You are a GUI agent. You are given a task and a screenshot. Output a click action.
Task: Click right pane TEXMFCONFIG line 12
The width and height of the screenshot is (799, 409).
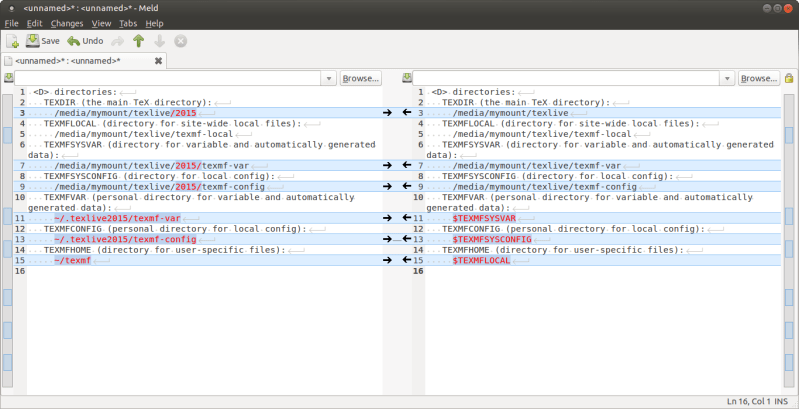[573, 229]
